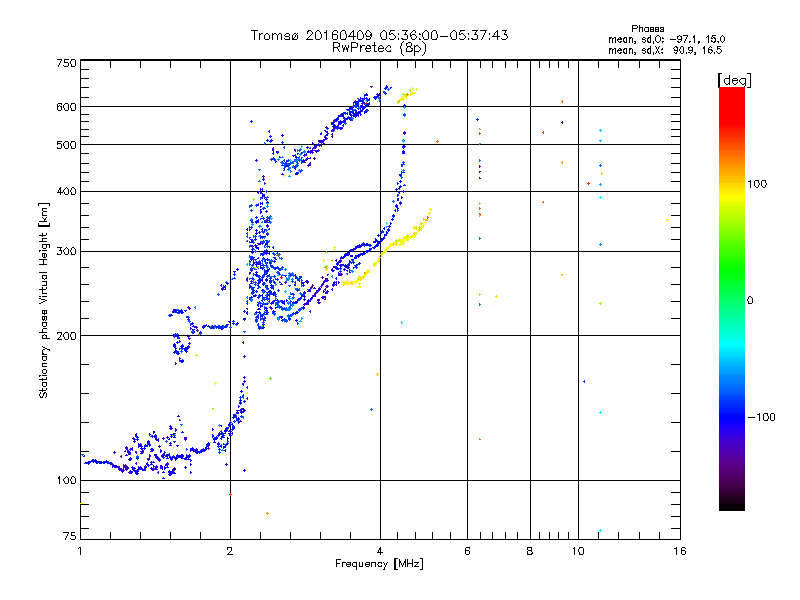
Task: Click the x-axis '10' tick label
Action: coord(578,551)
